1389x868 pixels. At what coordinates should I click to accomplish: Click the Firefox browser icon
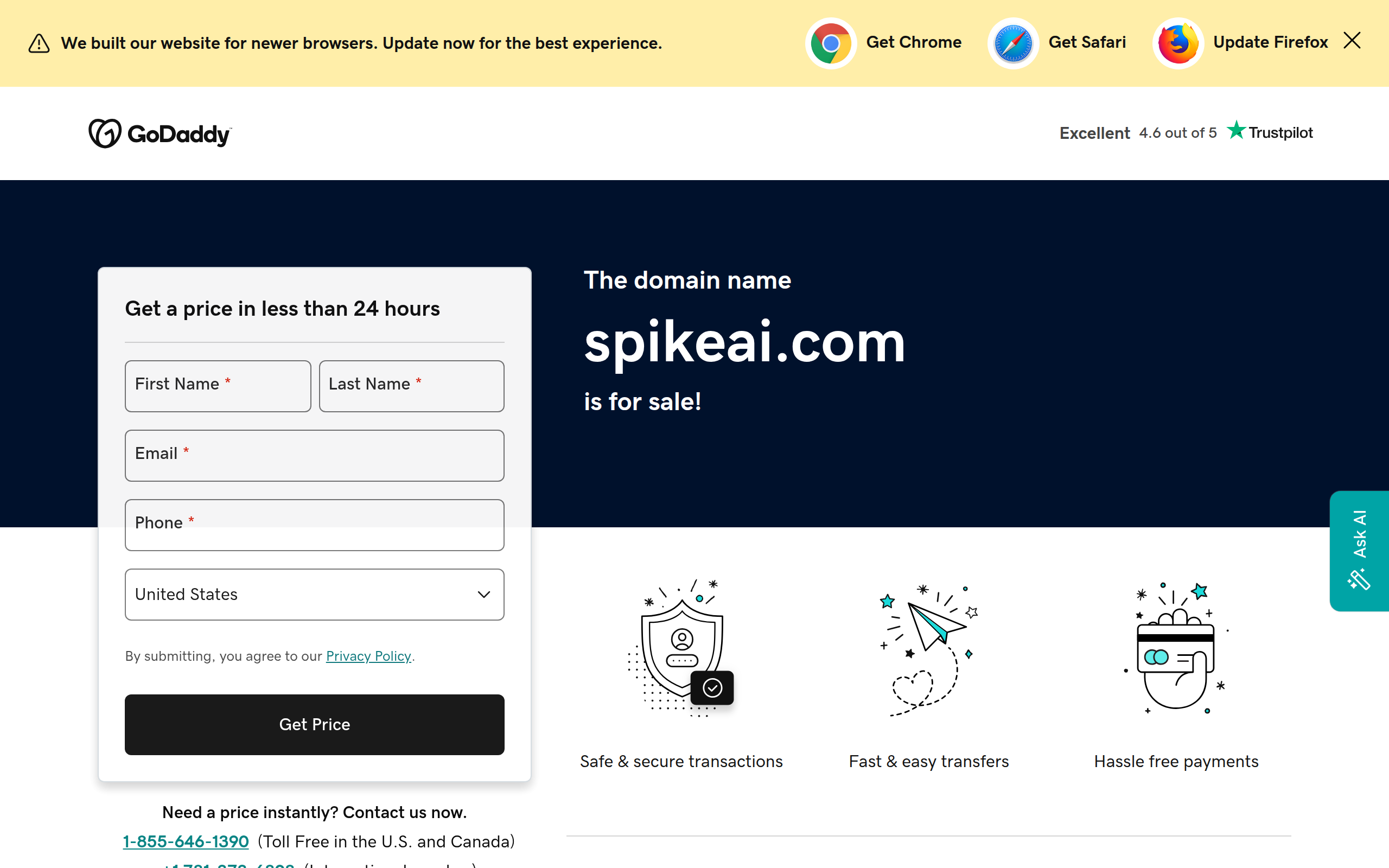pos(1178,42)
